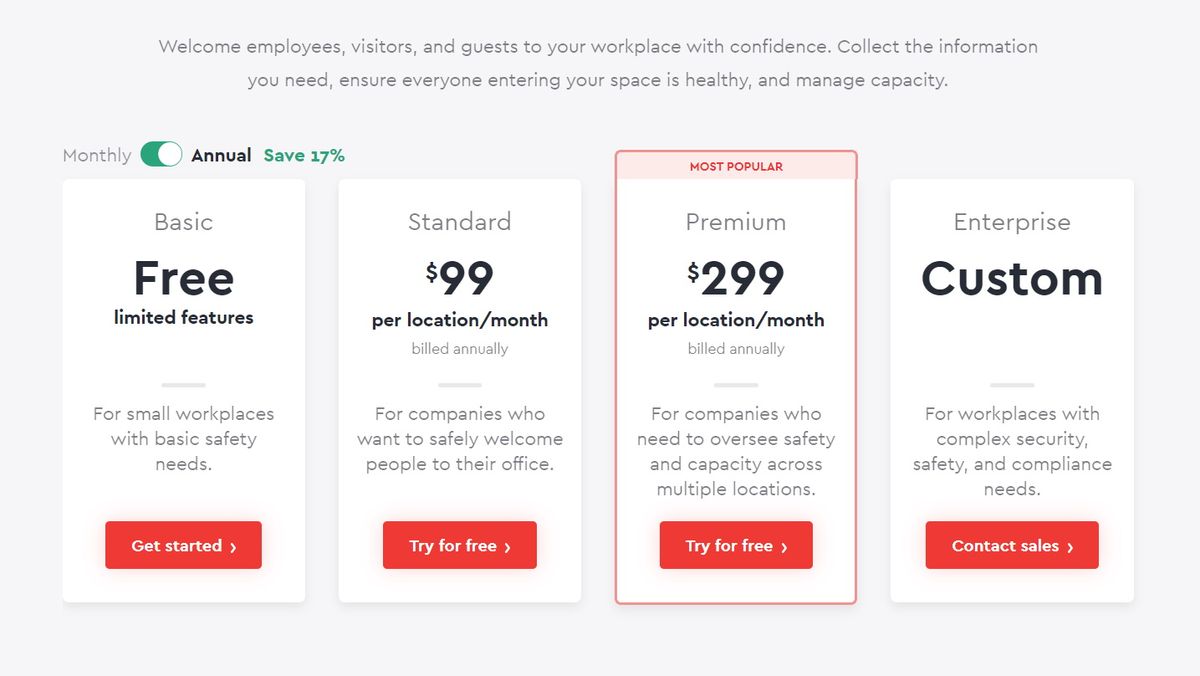Screen dimensions: 1200x676
Task: Select the Annual billing label
Action: click(221, 155)
